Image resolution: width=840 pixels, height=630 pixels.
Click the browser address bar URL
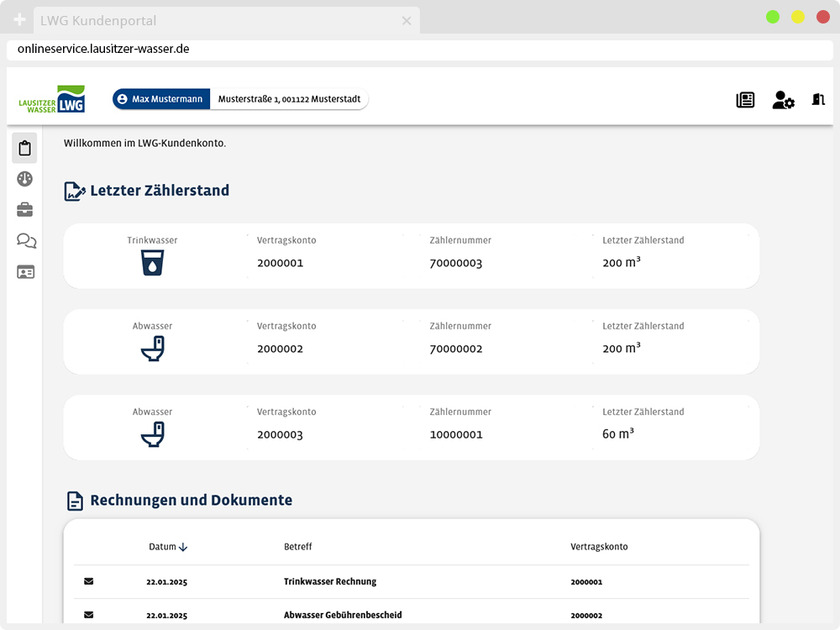(x=104, y=49)
